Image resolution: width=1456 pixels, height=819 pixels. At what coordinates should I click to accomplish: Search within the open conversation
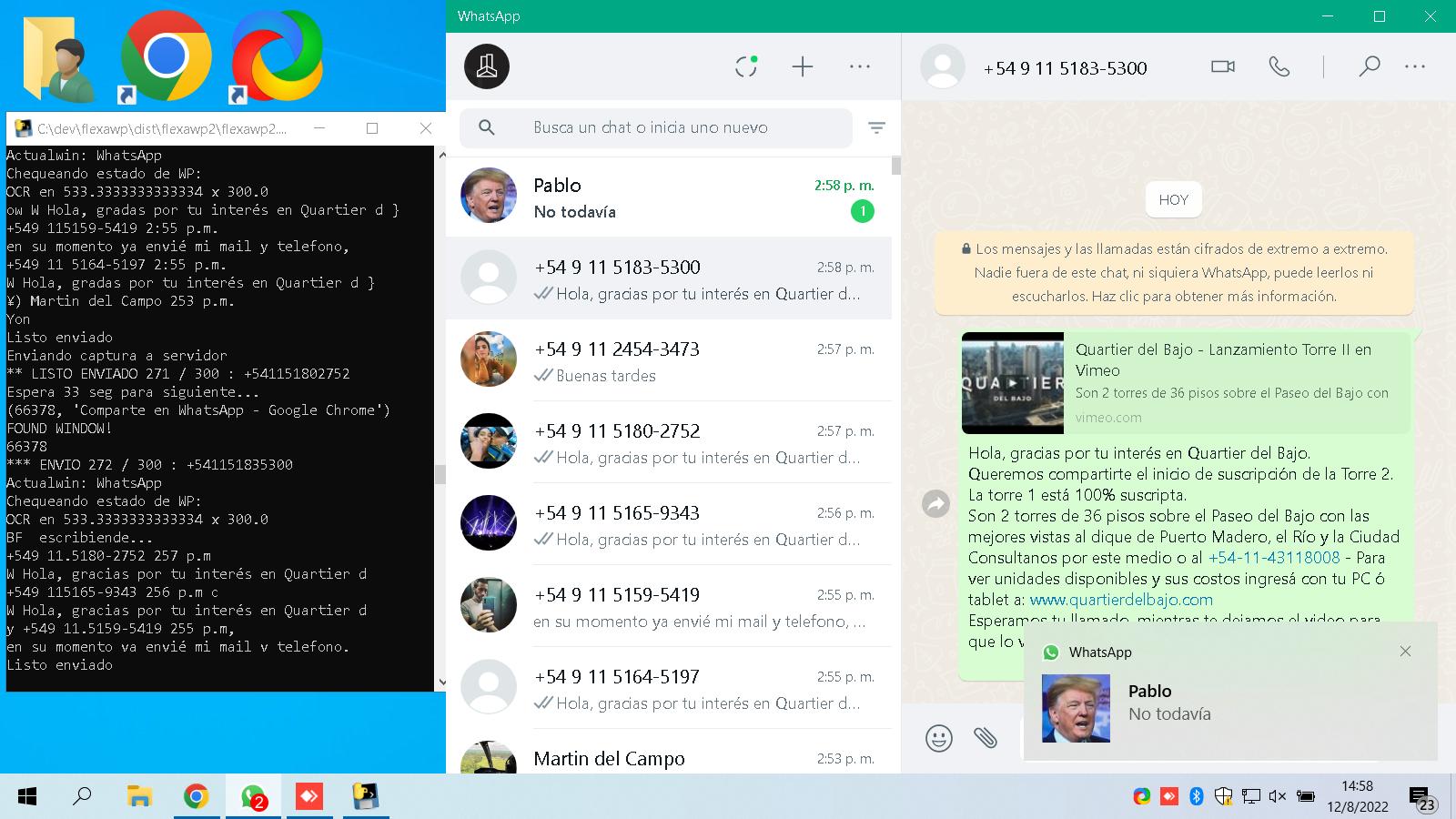click(1369, 66)
